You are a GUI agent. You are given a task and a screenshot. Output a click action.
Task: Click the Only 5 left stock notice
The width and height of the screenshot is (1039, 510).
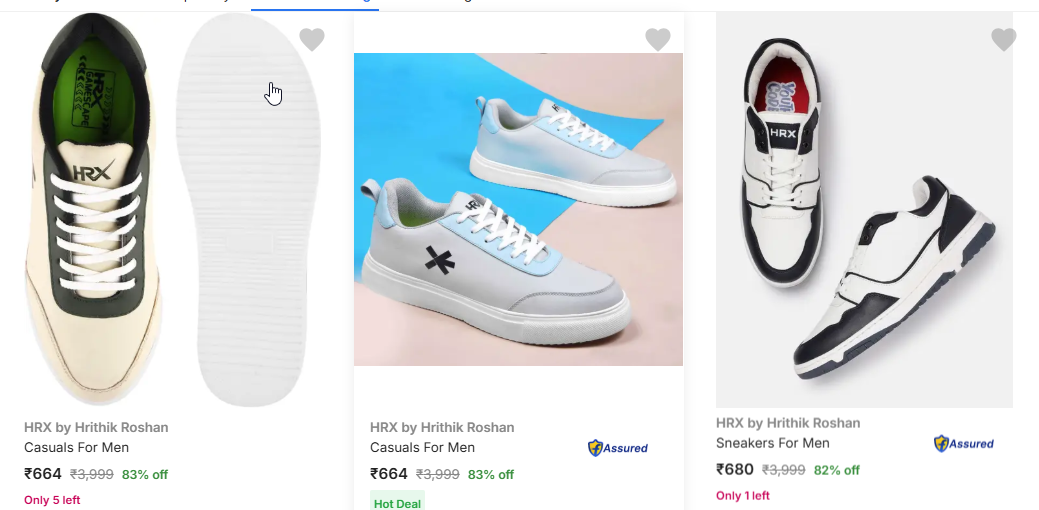(x=52, y=500)
